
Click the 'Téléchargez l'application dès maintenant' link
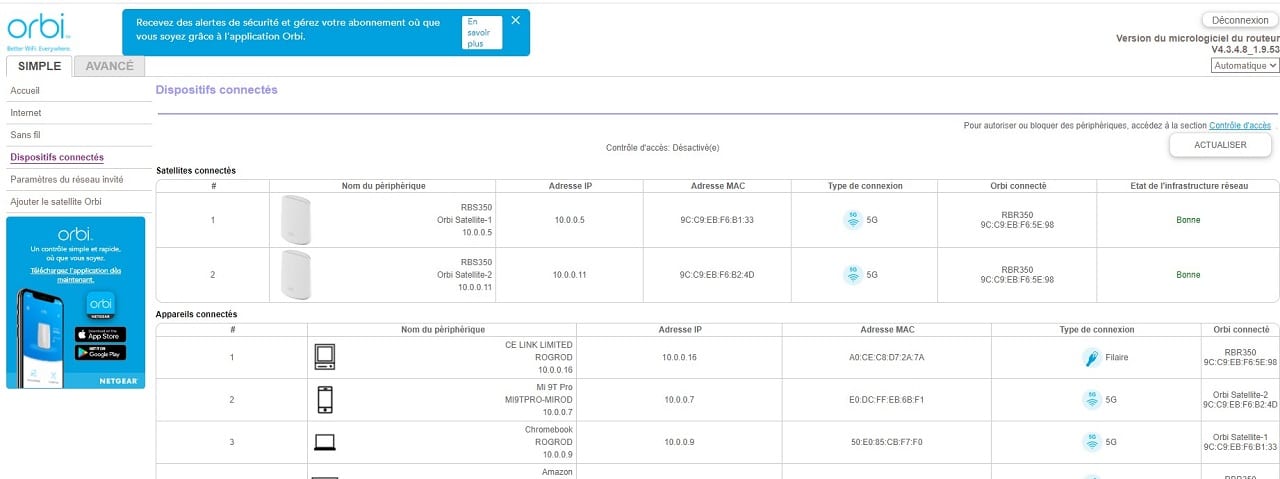[75, 275]
